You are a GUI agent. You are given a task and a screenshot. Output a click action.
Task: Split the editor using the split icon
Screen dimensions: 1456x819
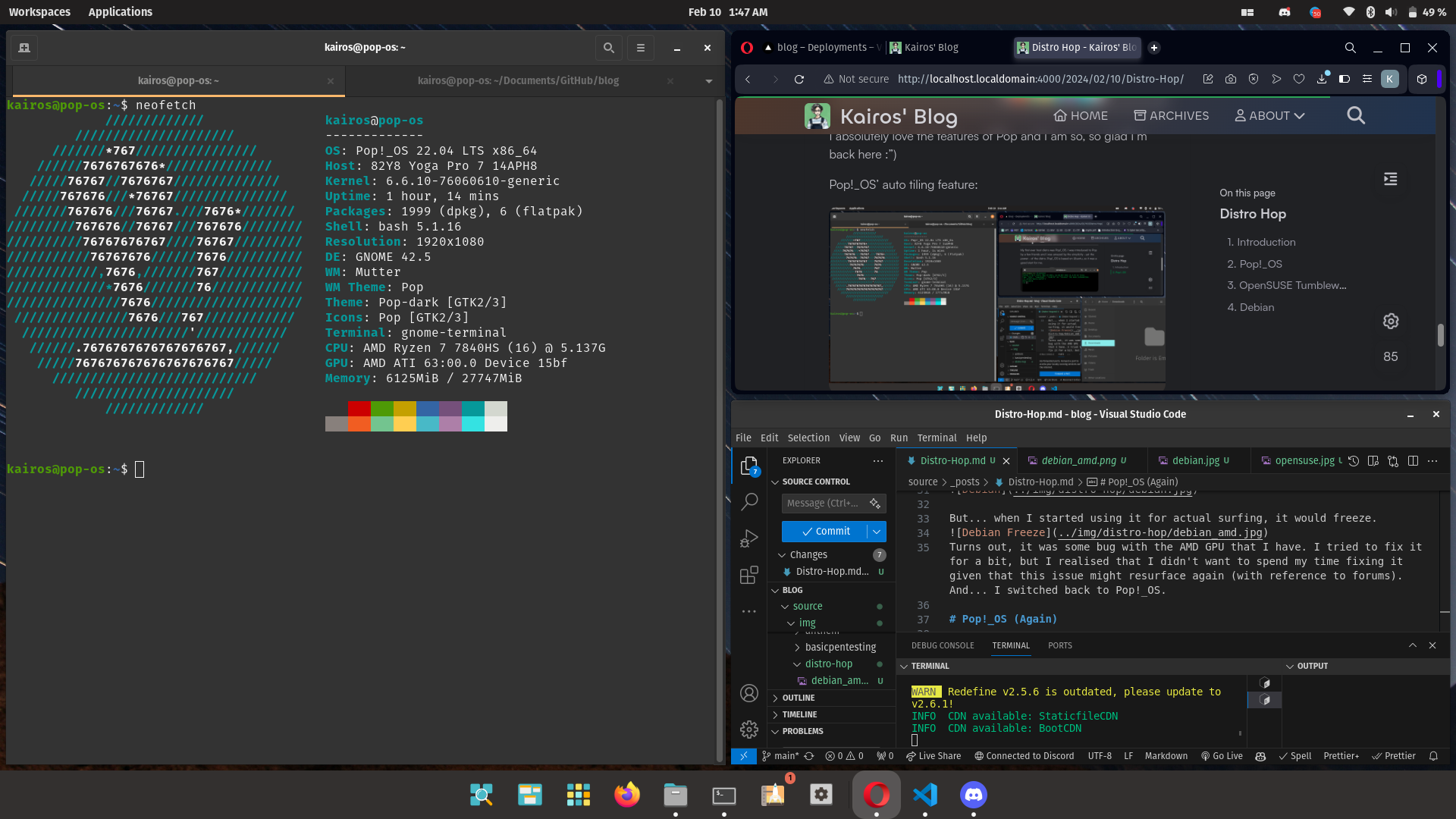pyautogui.click(x=1413, y=460)
